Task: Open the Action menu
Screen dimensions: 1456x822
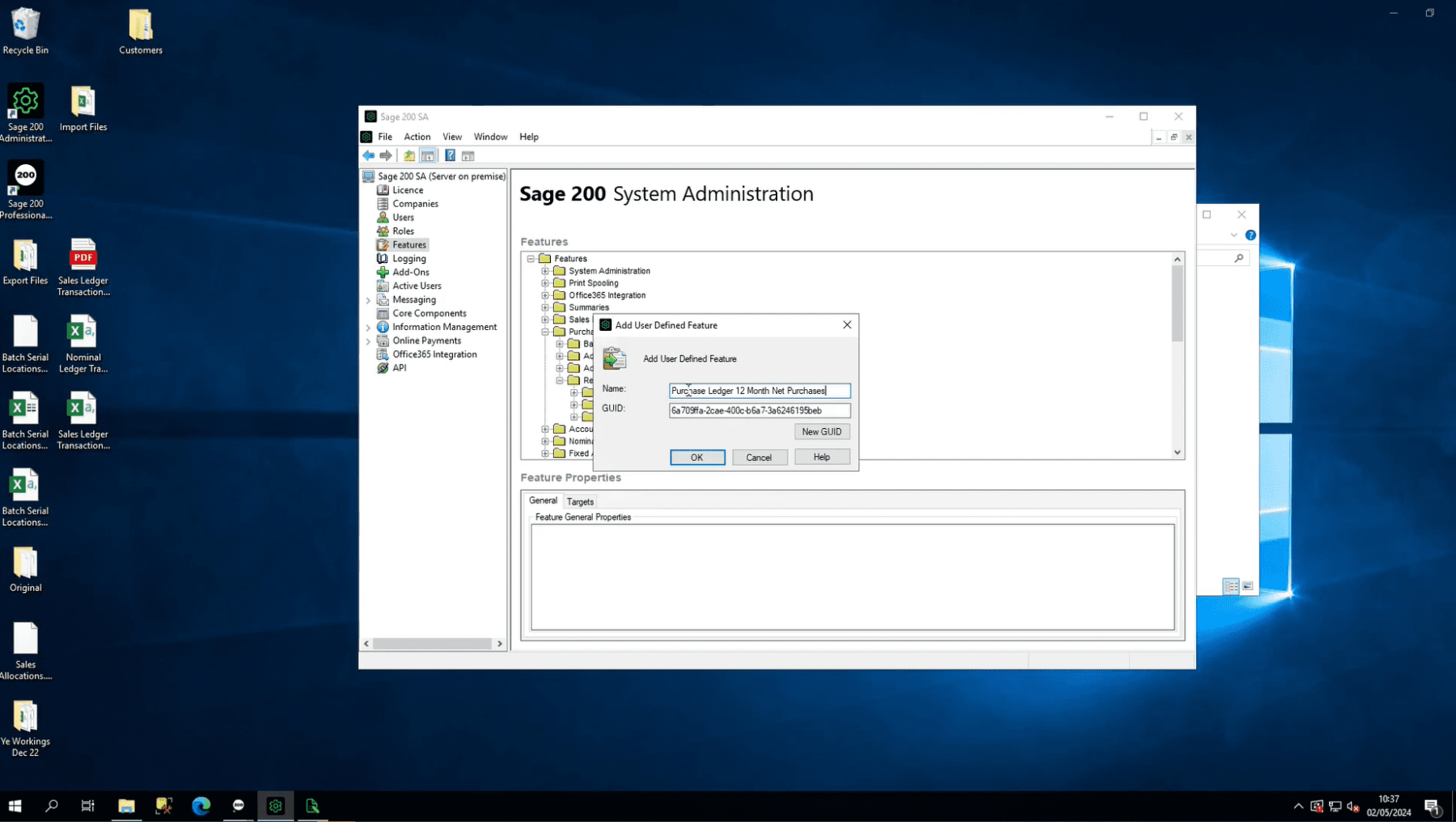Action: pos(417,137)
